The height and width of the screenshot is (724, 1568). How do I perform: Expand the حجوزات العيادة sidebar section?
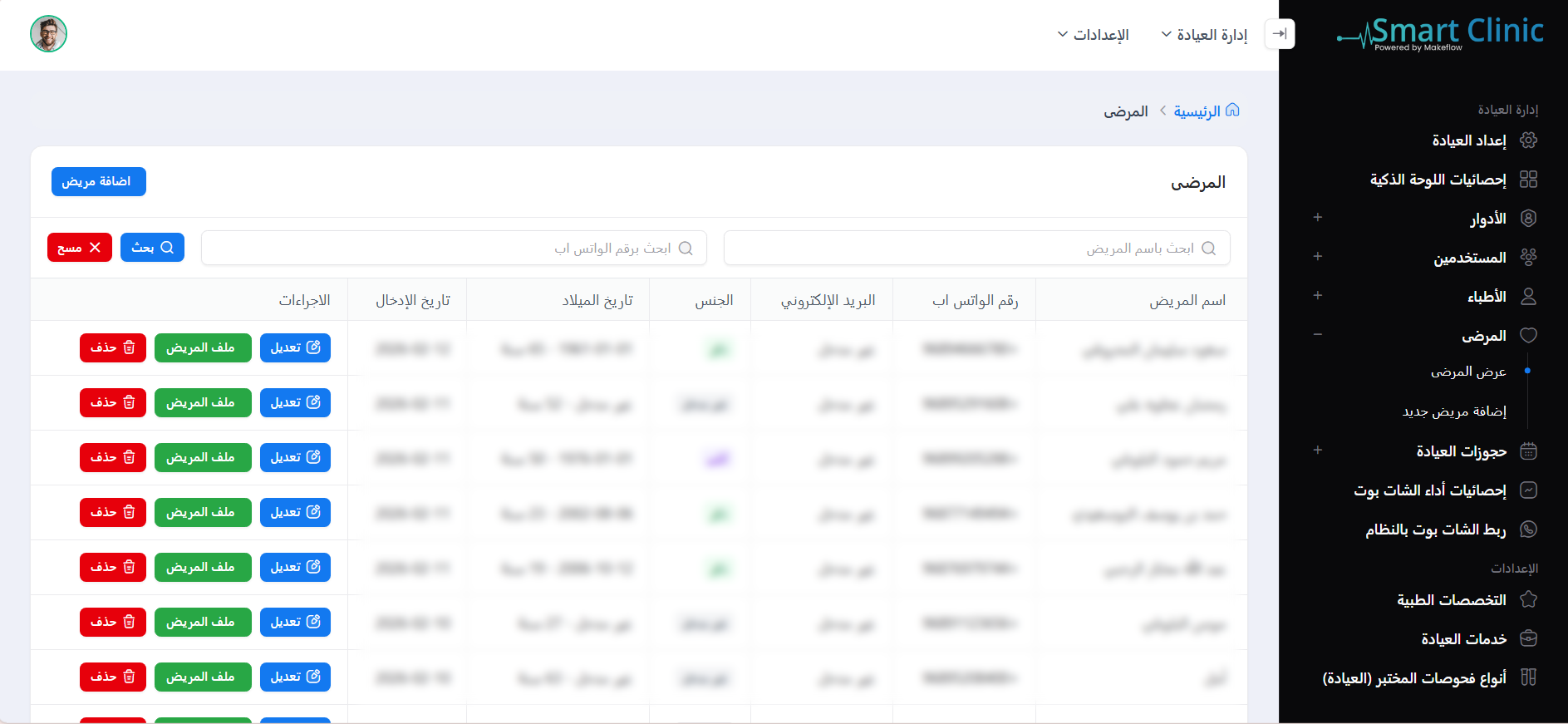[1318, 451]
